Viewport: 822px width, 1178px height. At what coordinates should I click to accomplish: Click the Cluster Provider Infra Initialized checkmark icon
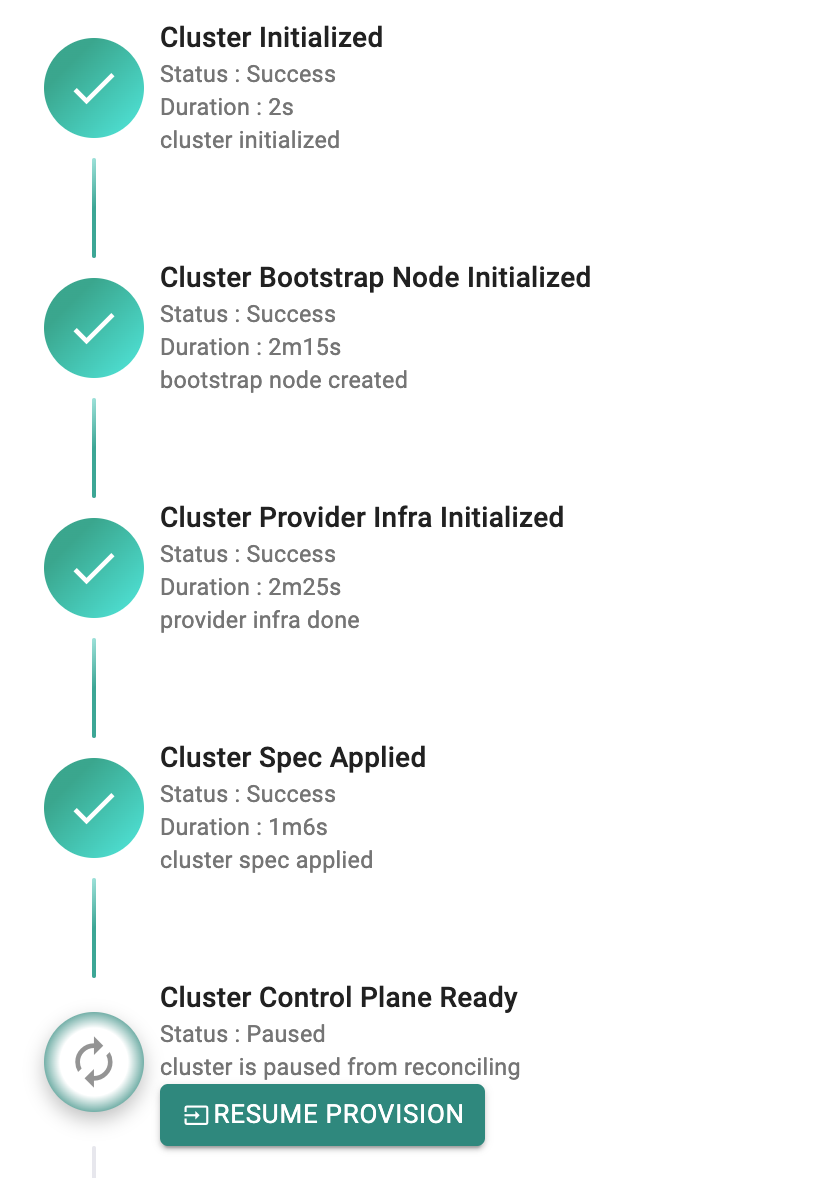pos(94,568)
